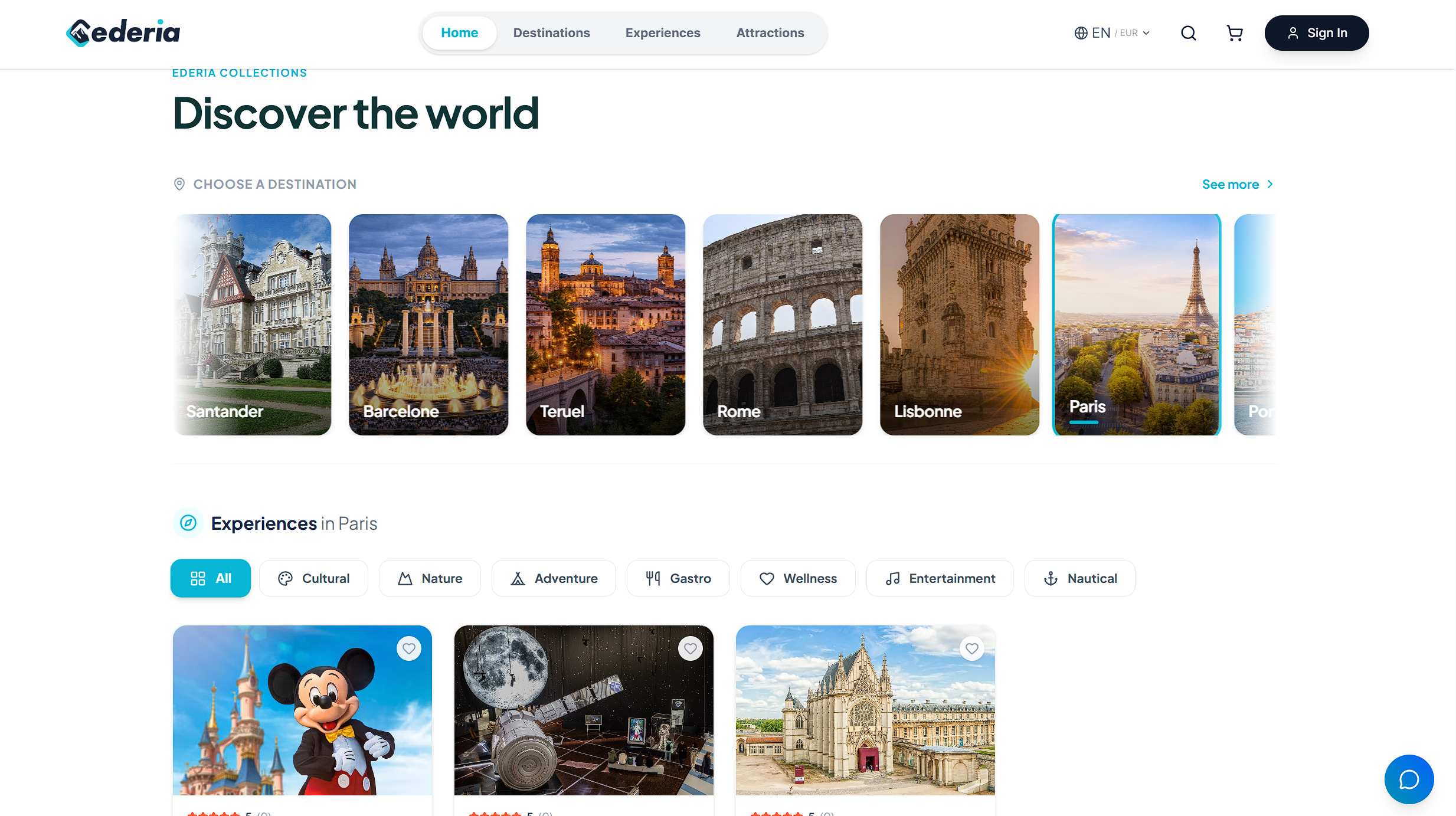
Task: Filter experiences by Nautical
Action: click(x=1079, y=578)
